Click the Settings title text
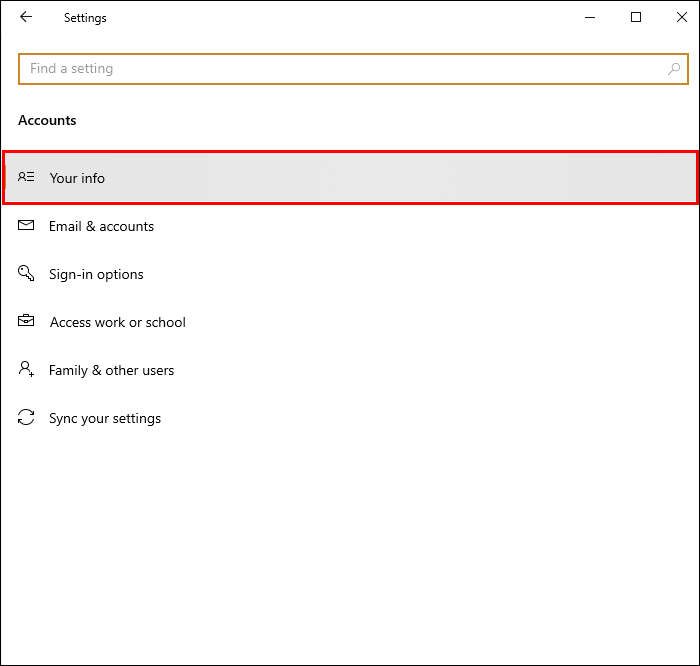This screenshot has height=666, width=700. coord(85,18)
